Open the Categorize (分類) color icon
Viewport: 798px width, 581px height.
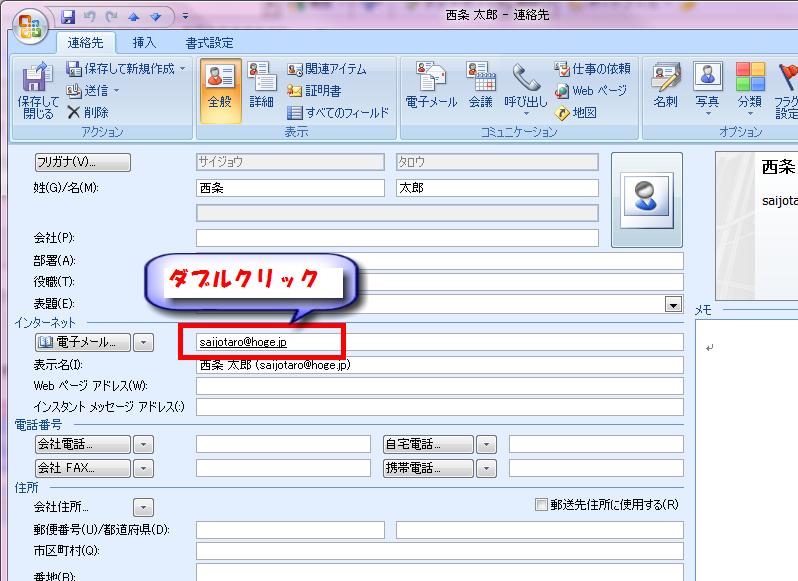click(x=749, y=79)
